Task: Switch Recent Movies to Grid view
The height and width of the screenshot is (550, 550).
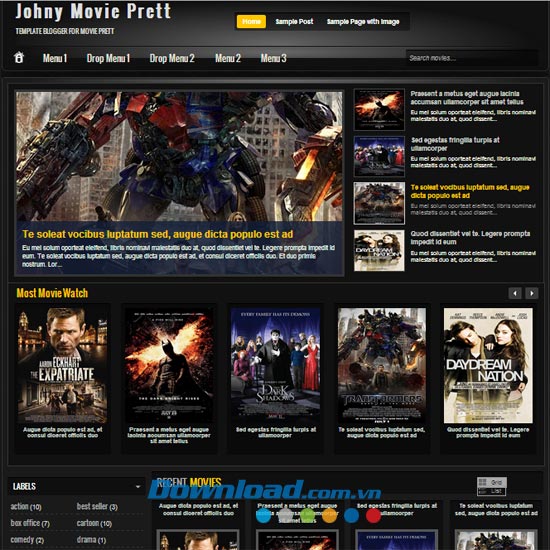Action: (x=492, y=482)
